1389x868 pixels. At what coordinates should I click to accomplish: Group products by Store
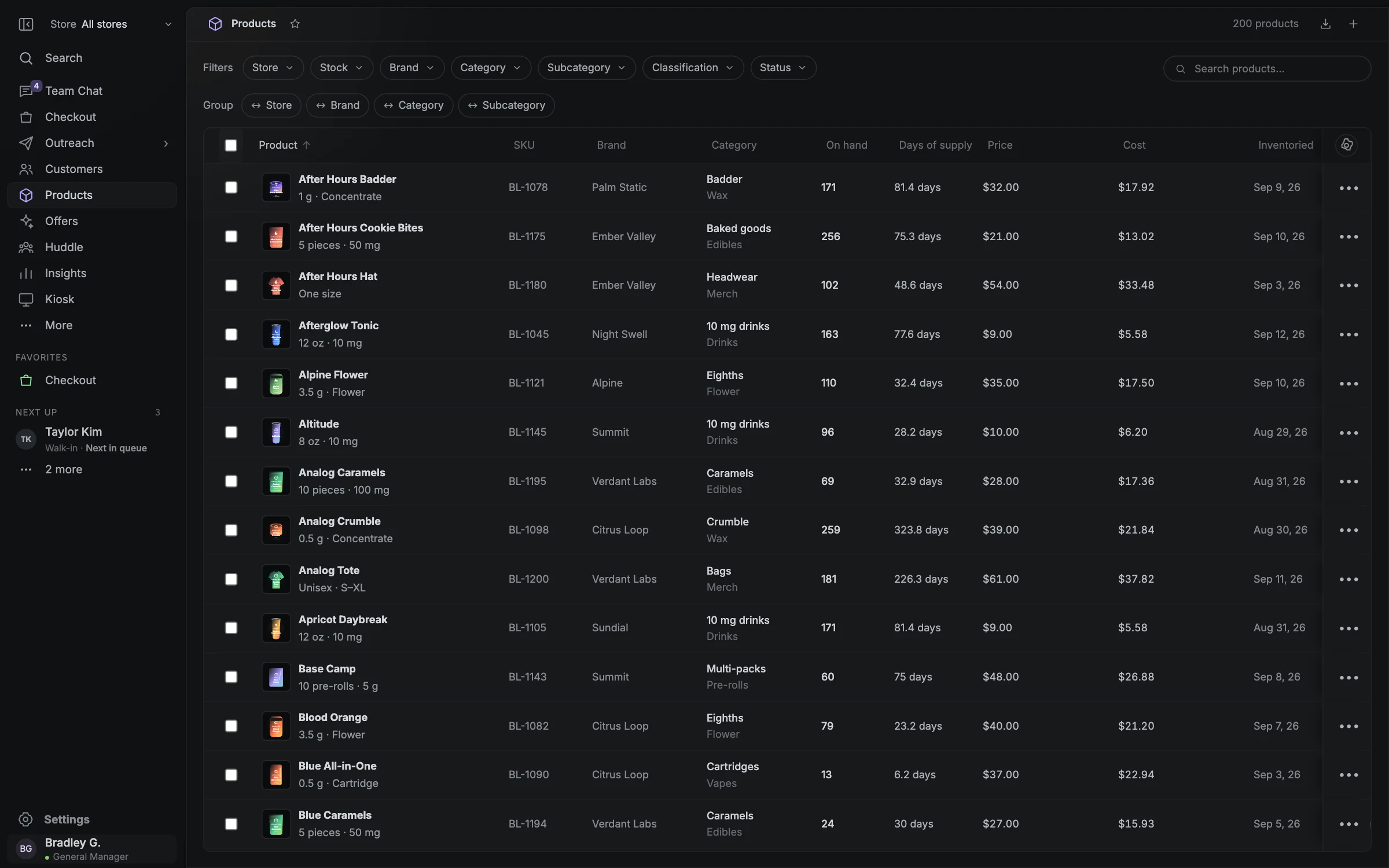click(271, 105)
